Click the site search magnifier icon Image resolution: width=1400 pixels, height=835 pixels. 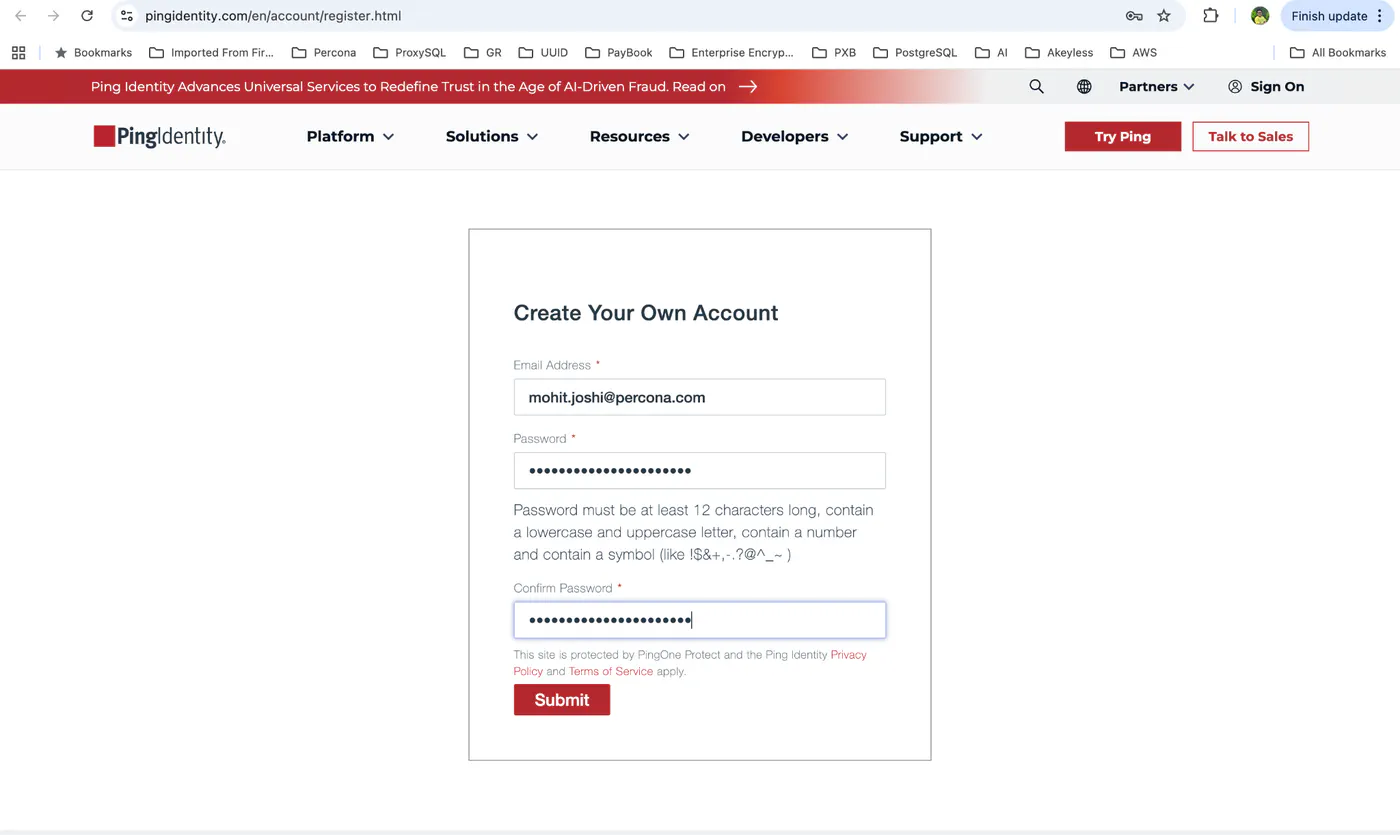pos(1037,87)
